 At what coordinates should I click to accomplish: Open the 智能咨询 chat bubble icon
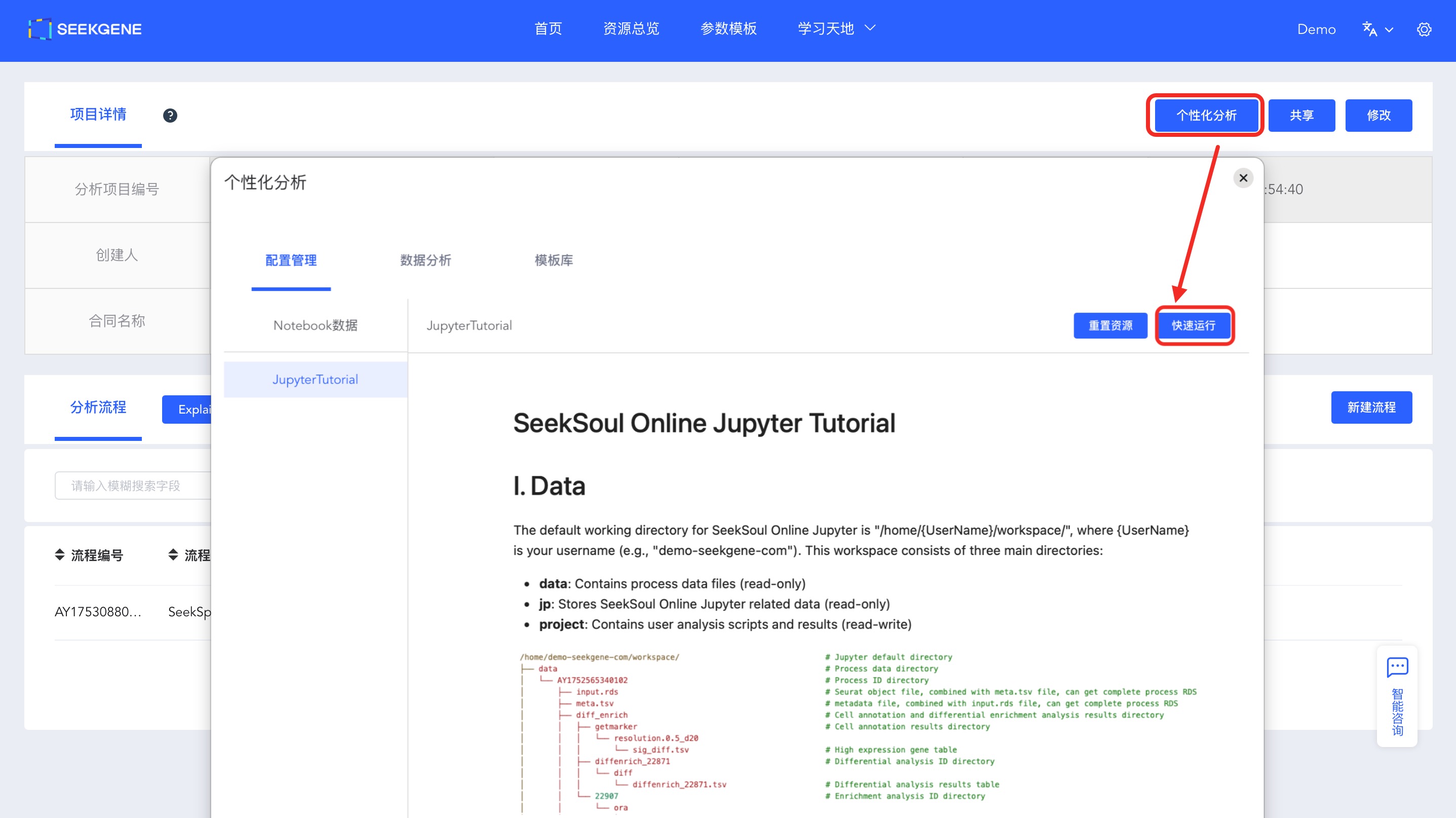(x=1397, y=667)
